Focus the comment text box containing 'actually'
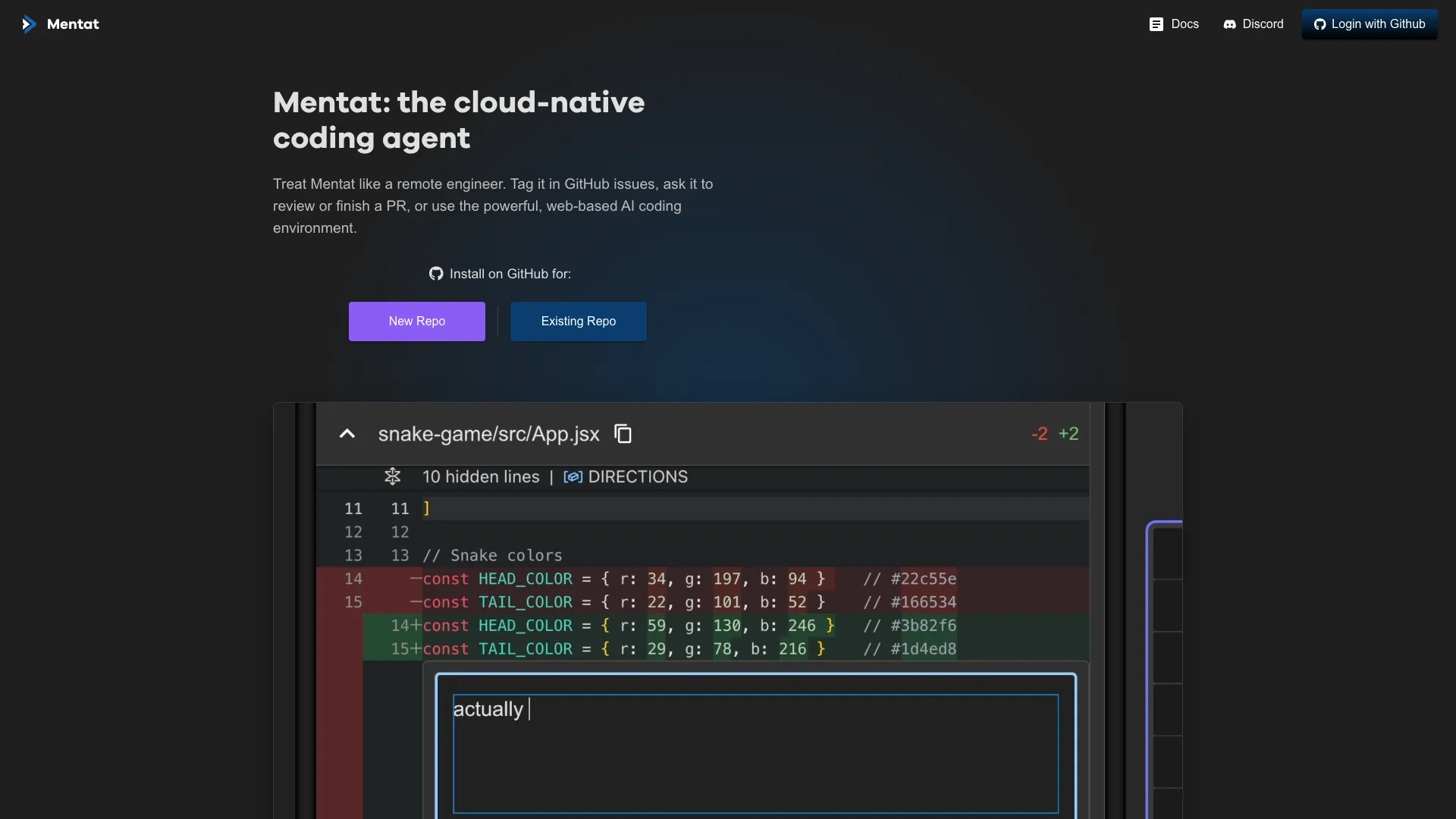This screenshot has width=1456, height=819. [x=755, y=753]
